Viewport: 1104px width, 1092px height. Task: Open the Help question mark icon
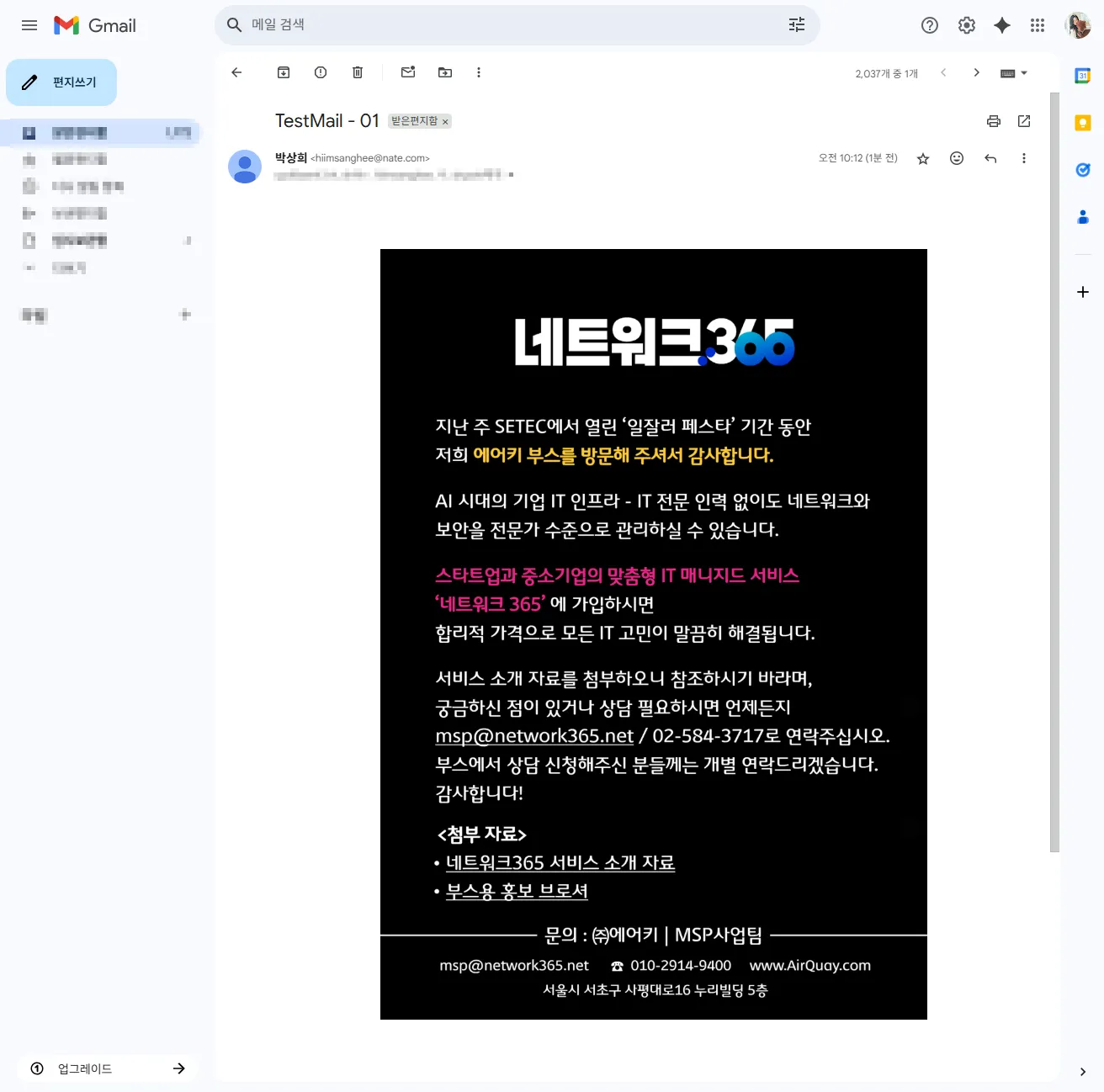930,25
